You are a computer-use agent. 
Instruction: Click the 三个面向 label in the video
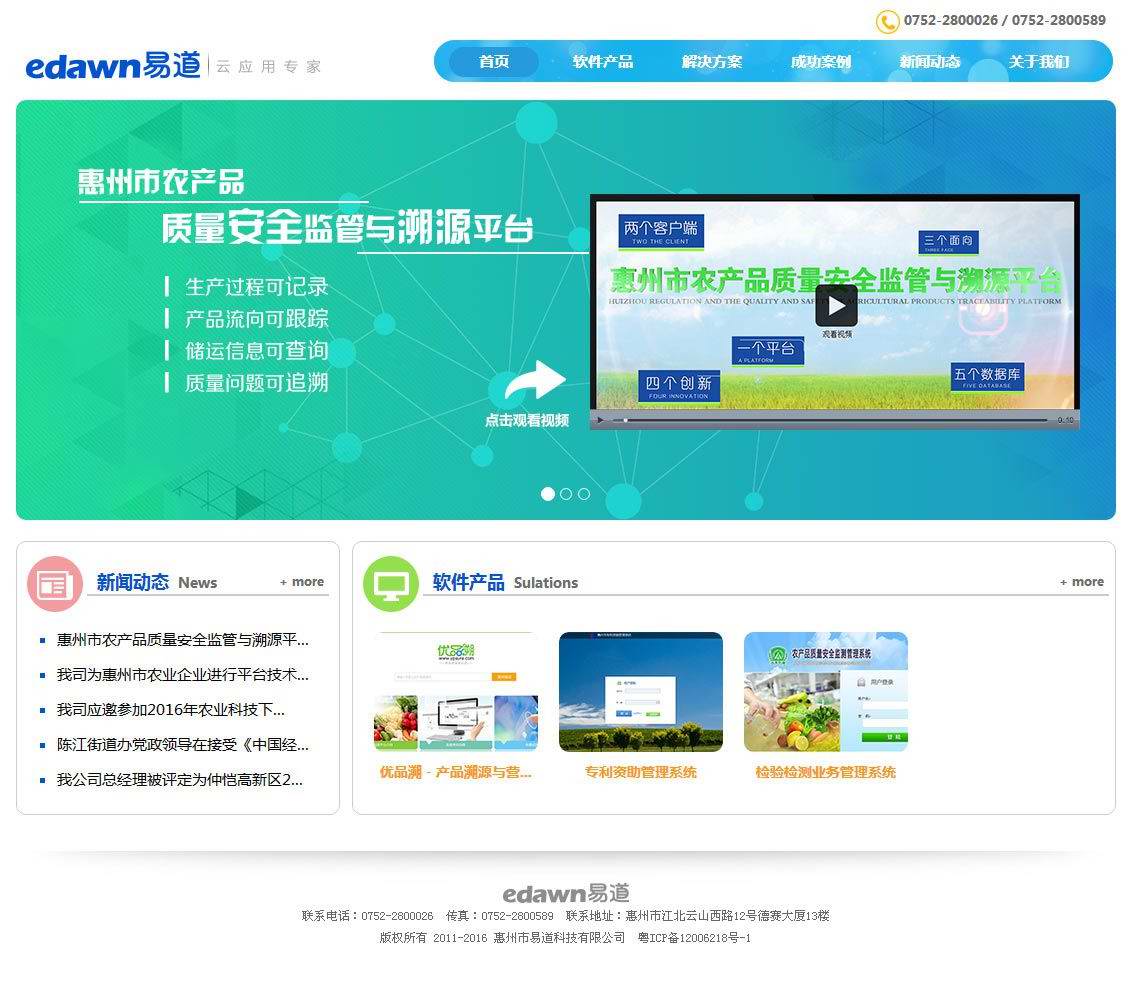[x=949, y=242]
